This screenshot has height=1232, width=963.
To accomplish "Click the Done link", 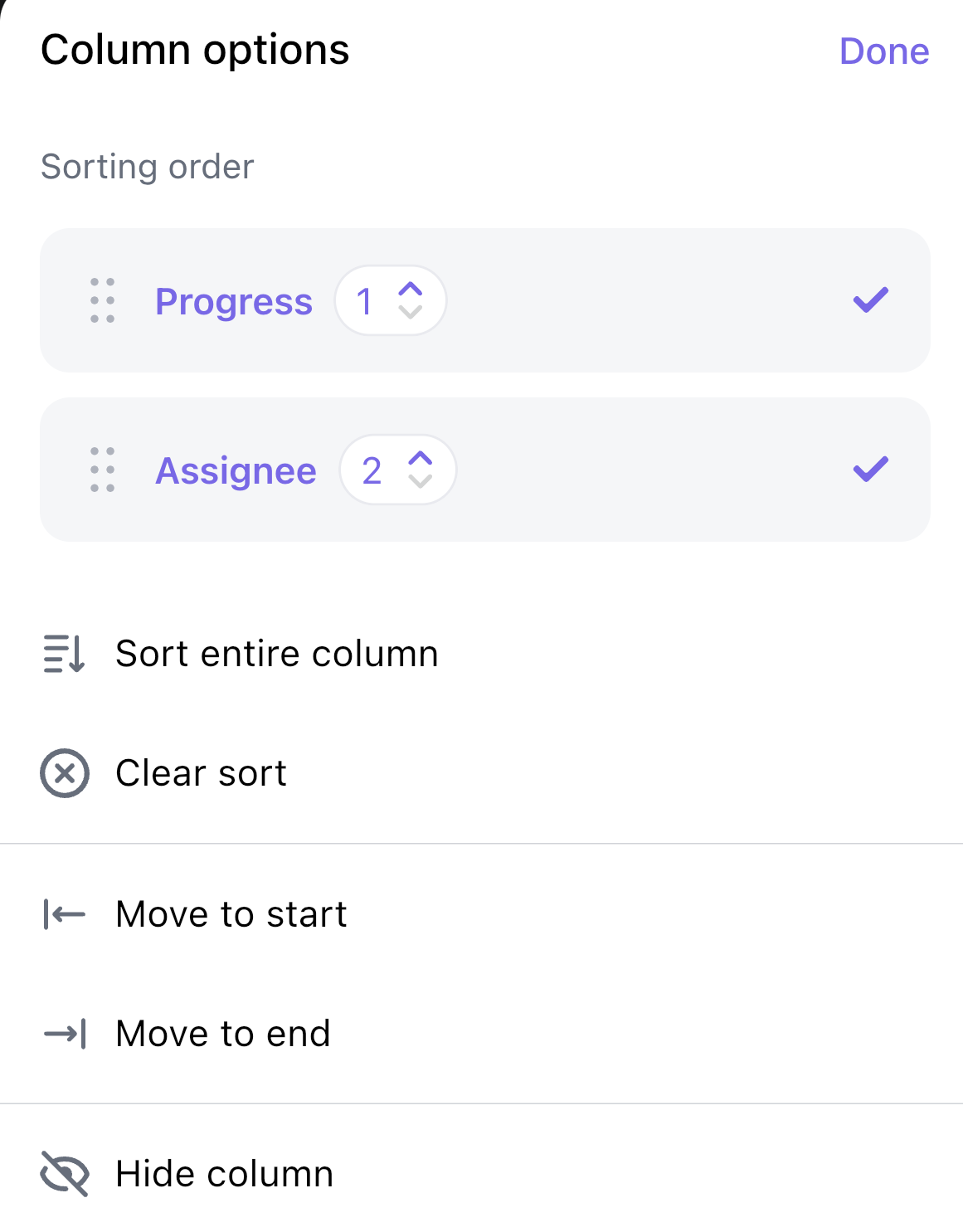I will point(884,51).
